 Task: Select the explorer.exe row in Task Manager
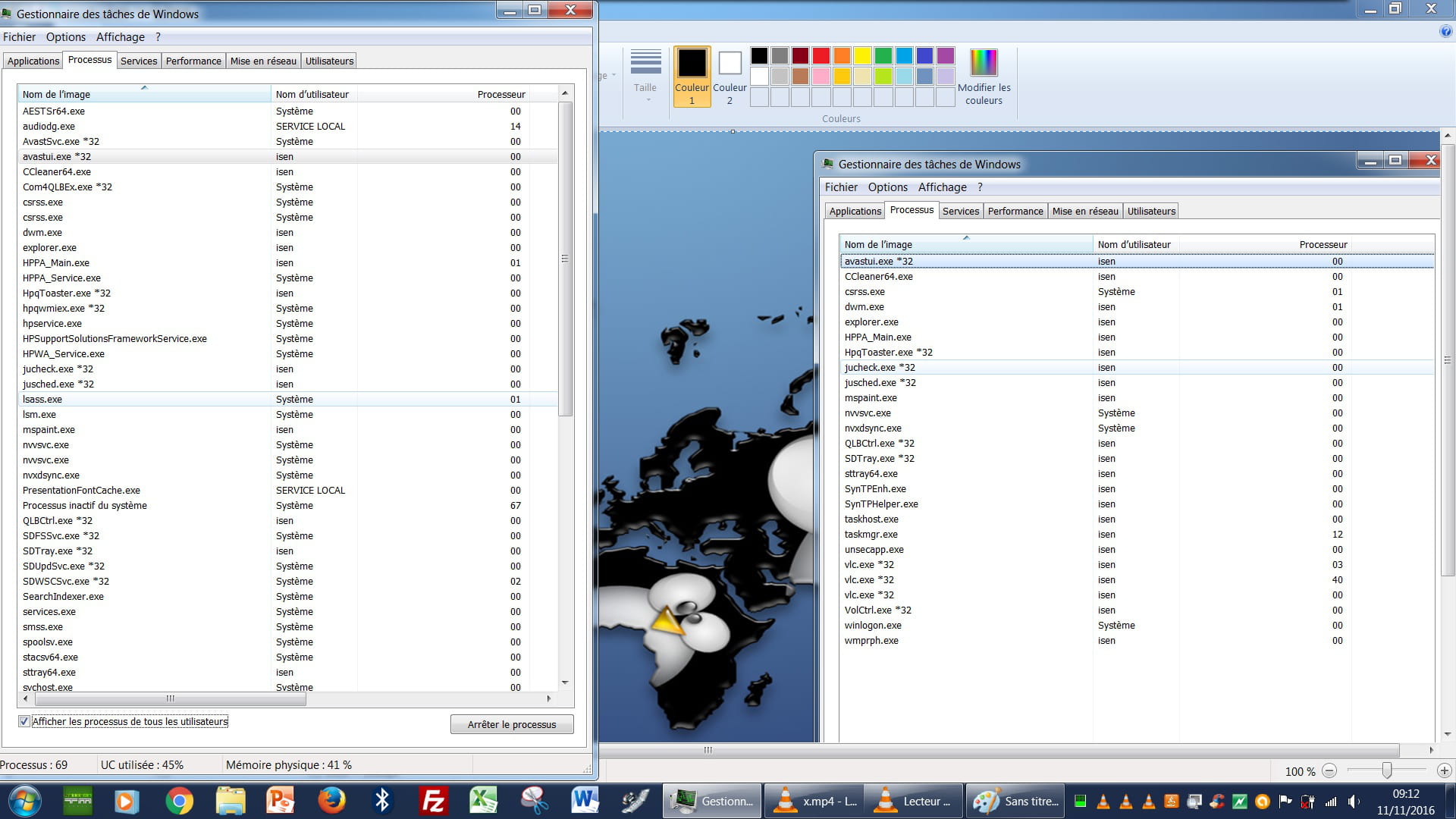(x=287, y=247)
